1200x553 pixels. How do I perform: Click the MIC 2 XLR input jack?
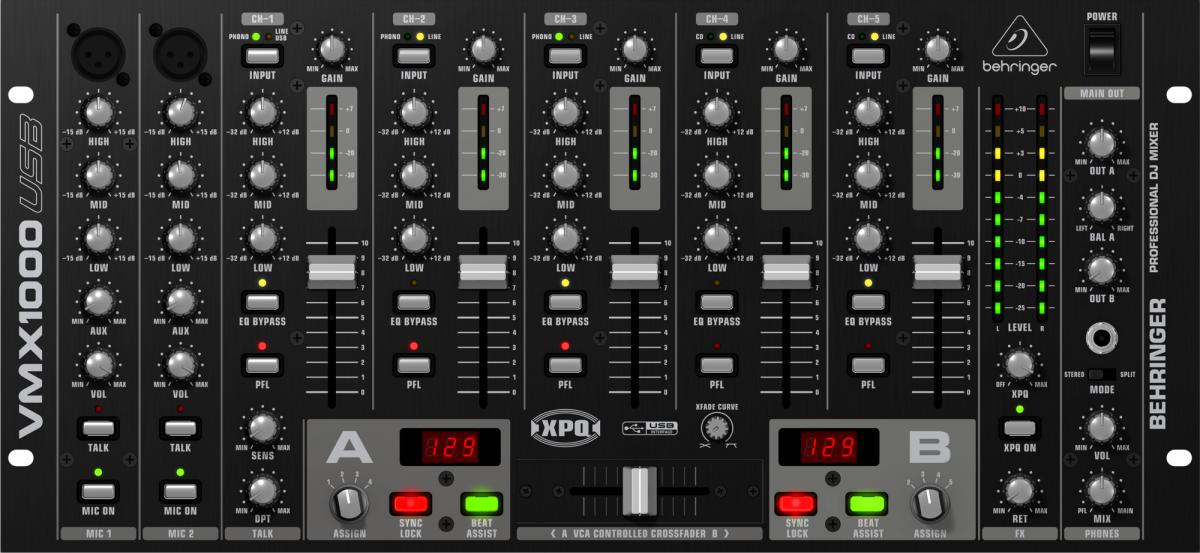coord(180,50)
